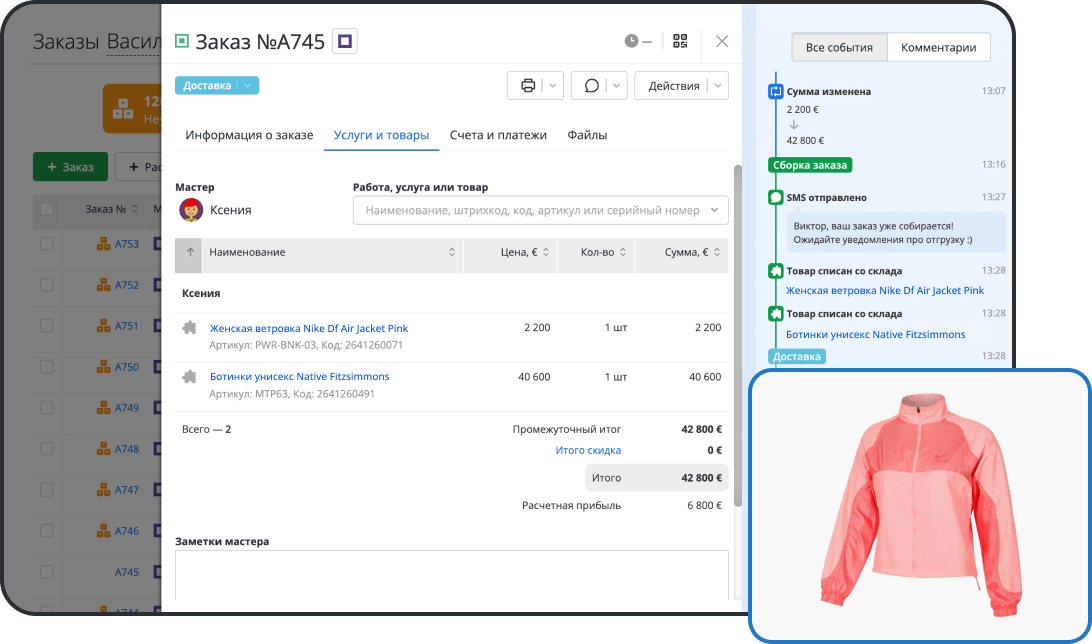Viewport: 1092px width, 644px height.
Task: Open the print options dropdown arrow
Action: tap(554, 86)
